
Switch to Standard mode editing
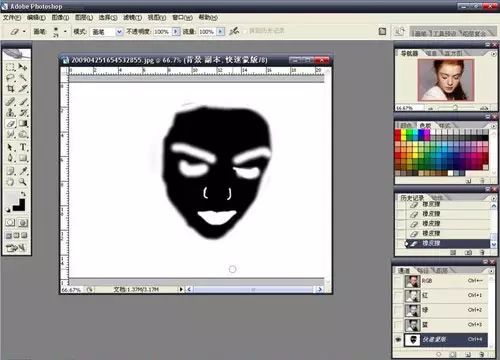click(x=10, y=222)
